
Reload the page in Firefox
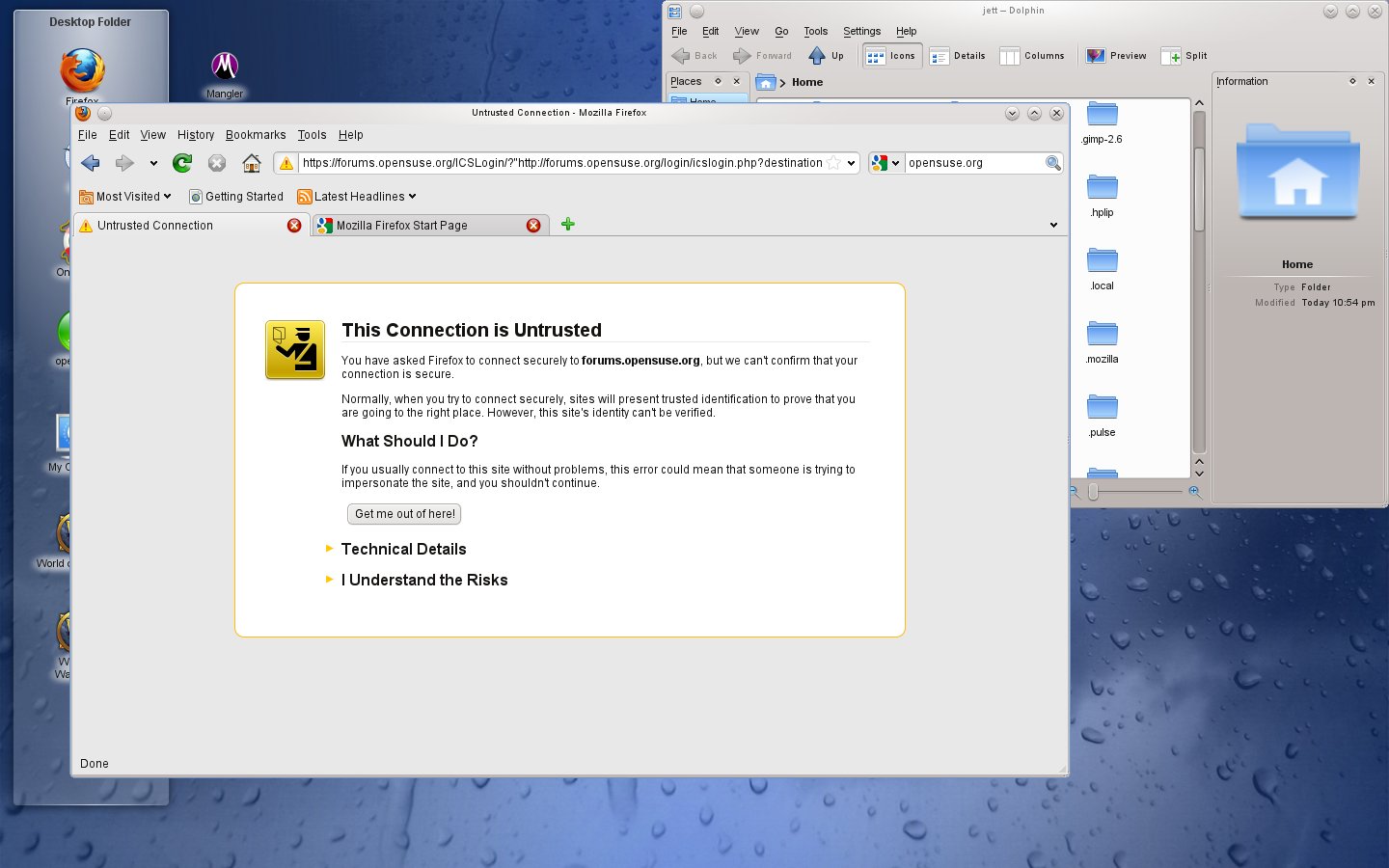point(182,163)
